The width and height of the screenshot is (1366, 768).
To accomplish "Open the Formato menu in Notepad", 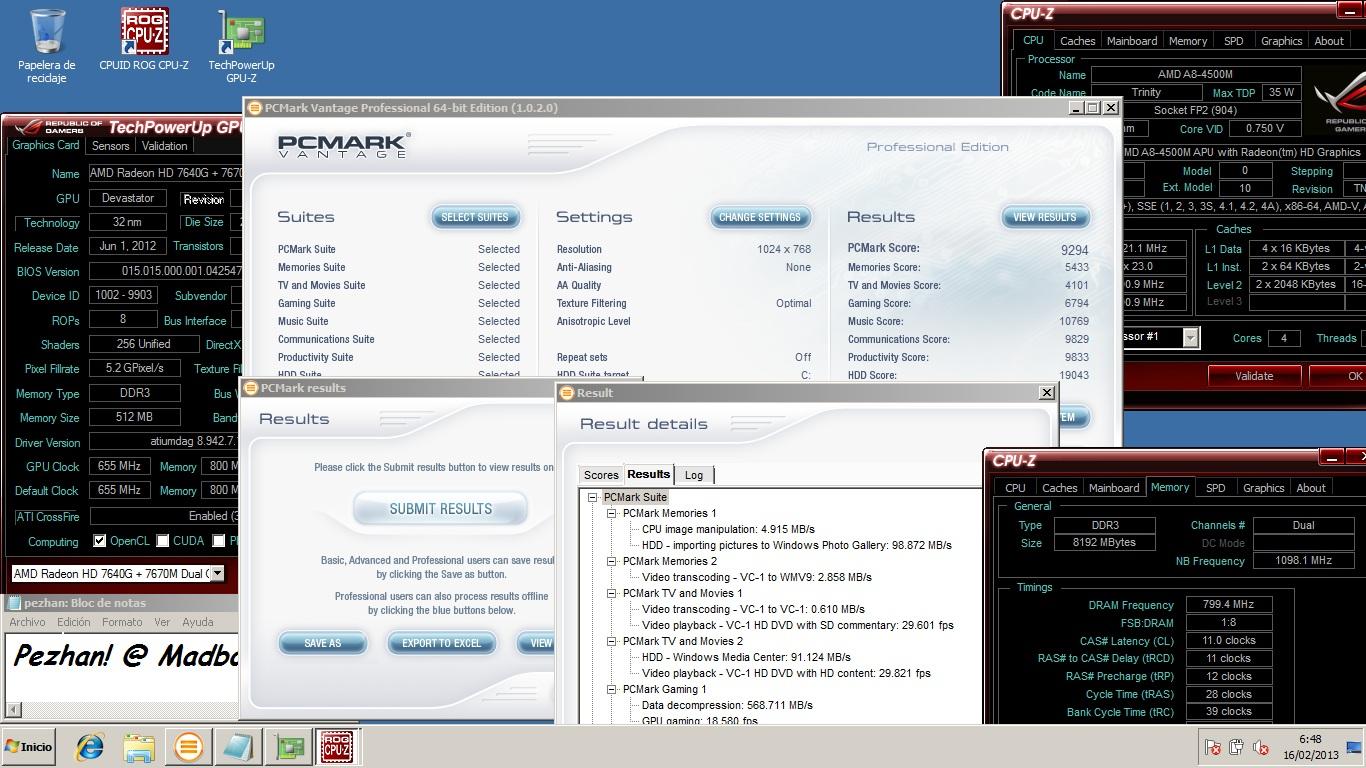I will pos(122,622).
